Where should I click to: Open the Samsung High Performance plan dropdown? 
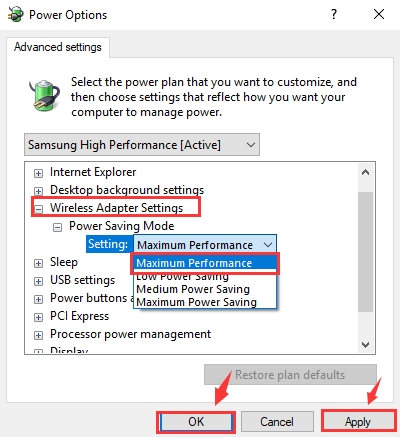tap(142, 145)
